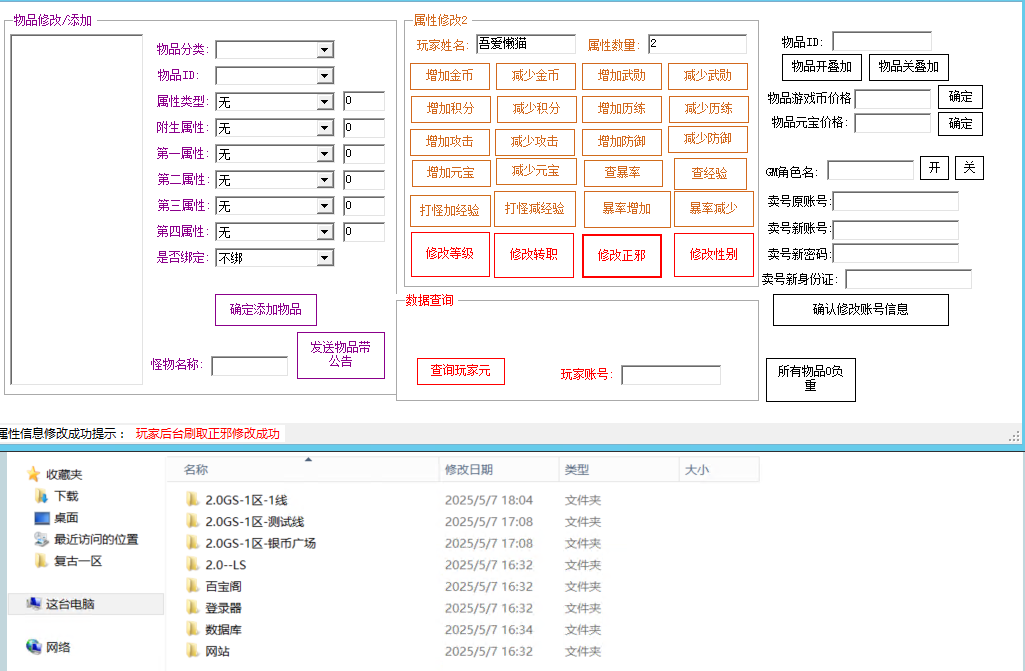Select 这台电脑 in navigation pane

pyautogui.click(x=70, y=604)
